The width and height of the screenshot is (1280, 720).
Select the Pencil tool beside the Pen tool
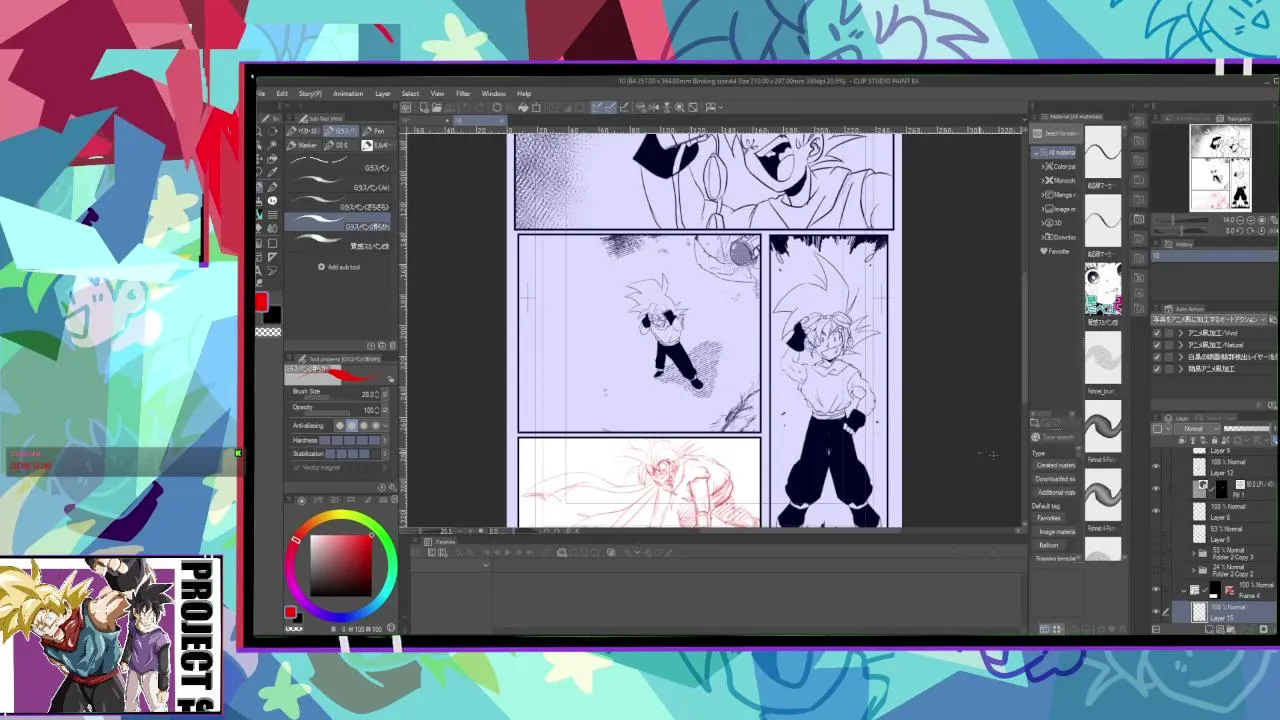pos(272,186)
